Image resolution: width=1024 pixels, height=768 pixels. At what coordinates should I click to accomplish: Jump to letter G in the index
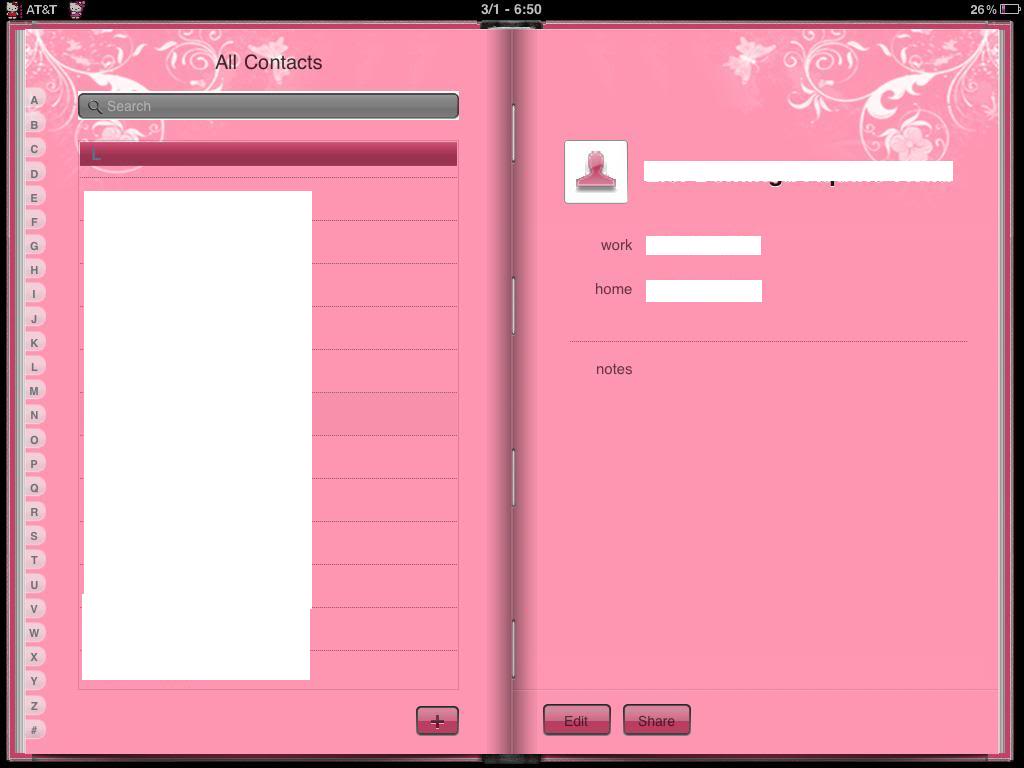click(34, 246)
